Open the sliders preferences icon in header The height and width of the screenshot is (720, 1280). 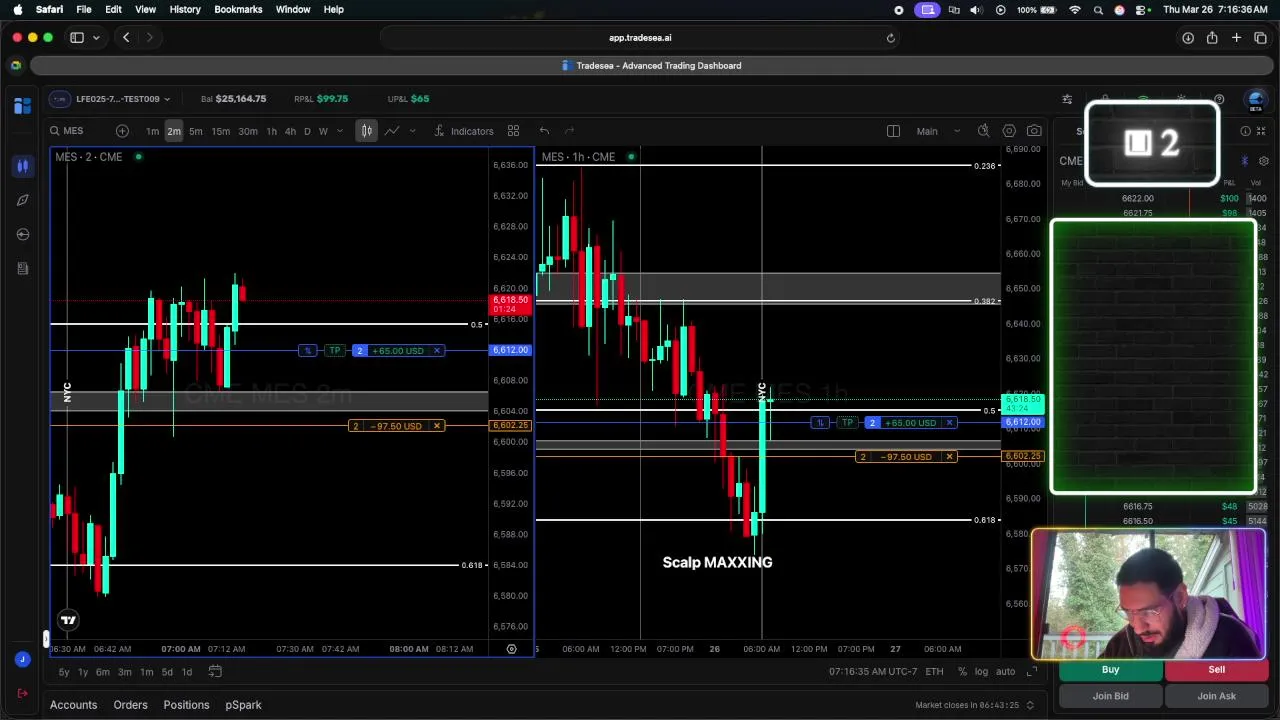(1067, 99)
